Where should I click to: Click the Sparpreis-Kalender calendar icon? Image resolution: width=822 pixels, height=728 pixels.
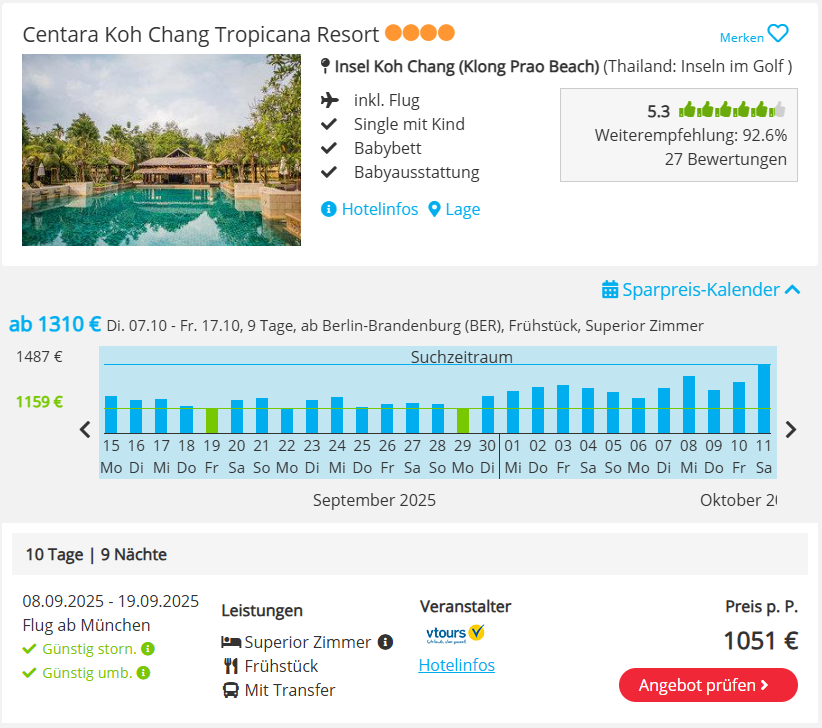610,289
